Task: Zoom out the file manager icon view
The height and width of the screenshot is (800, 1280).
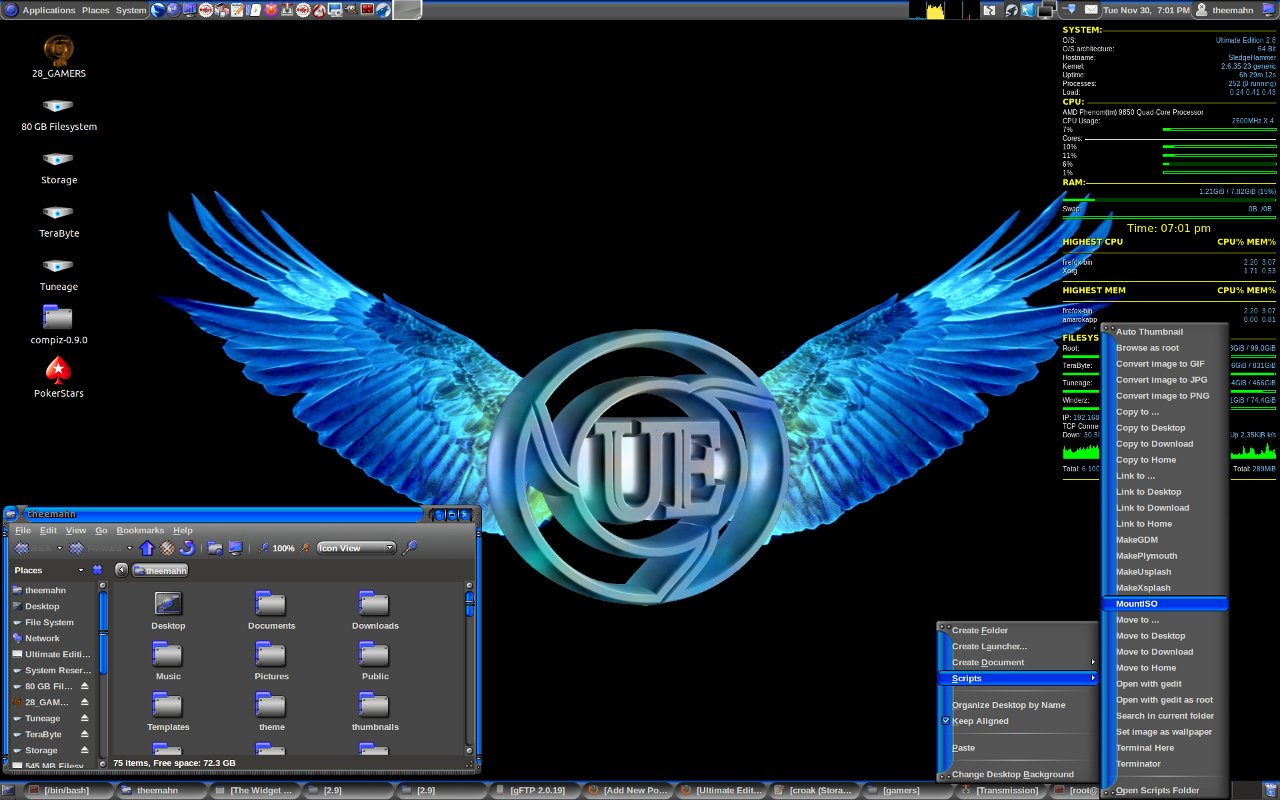Action: tap(264, 548)
